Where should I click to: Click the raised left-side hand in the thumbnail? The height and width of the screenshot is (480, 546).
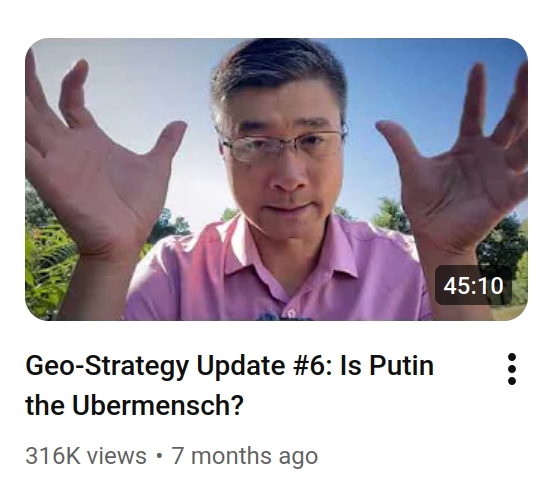pos(101,157)
